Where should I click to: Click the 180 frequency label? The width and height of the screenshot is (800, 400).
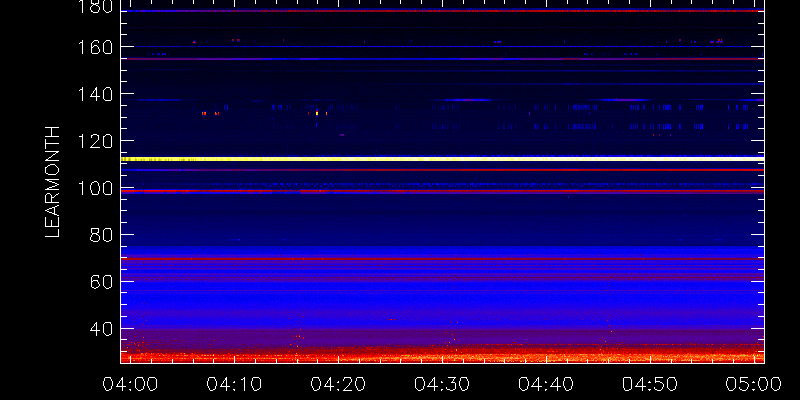tap(95, 7)
